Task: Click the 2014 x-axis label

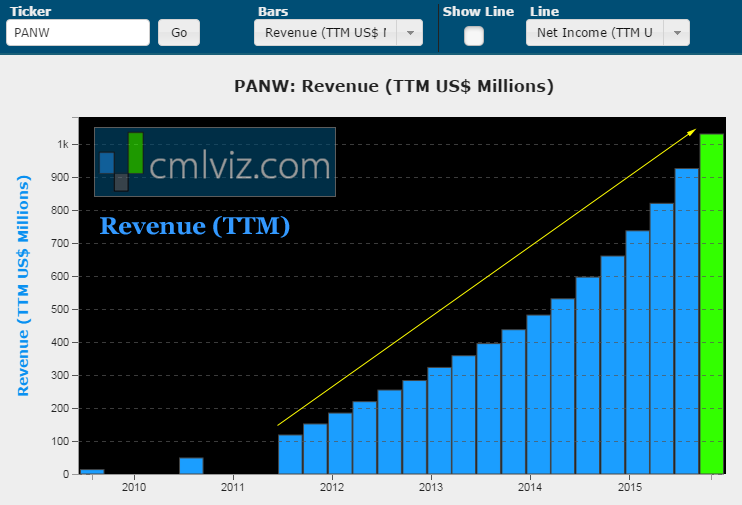Action: 530,487
